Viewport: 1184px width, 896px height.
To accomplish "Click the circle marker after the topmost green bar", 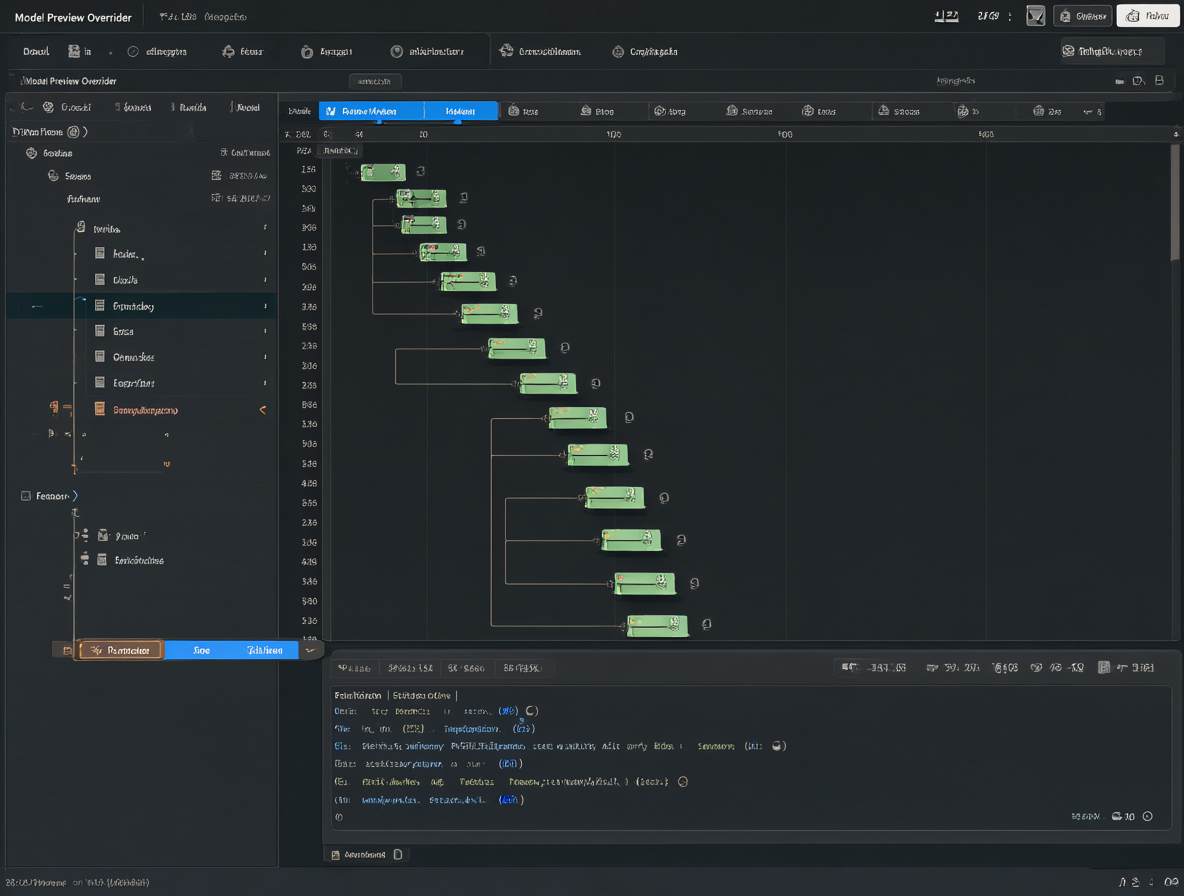I will tap(421, 171).
